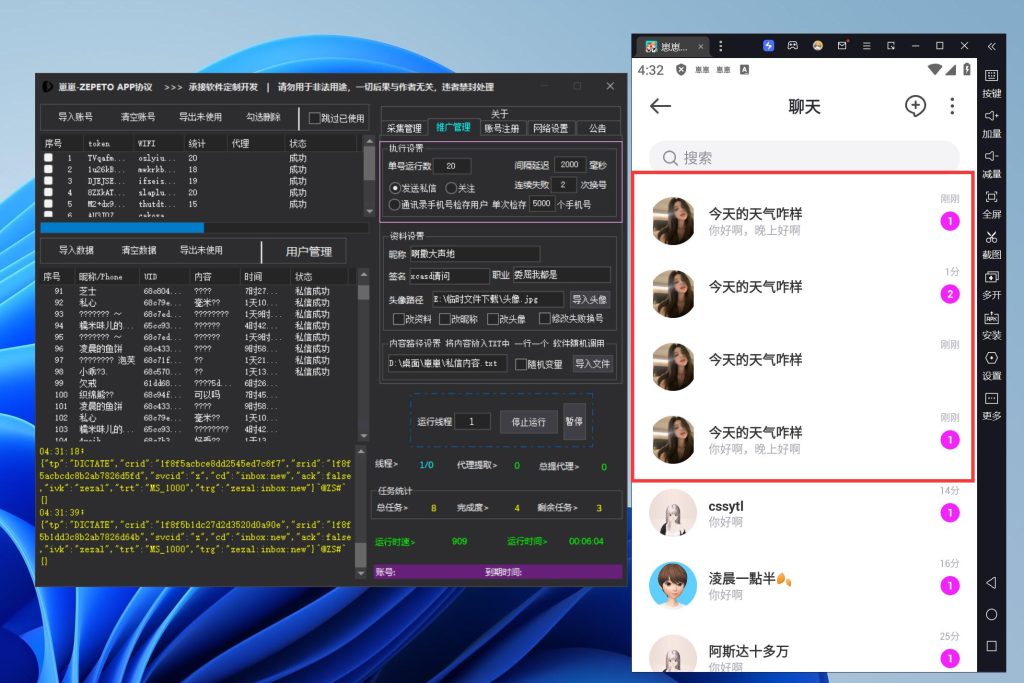Enable the 跳过已使用 checkbox
Screen dimensions: 1024x683
pyautogui.click(x=314, y=118)
